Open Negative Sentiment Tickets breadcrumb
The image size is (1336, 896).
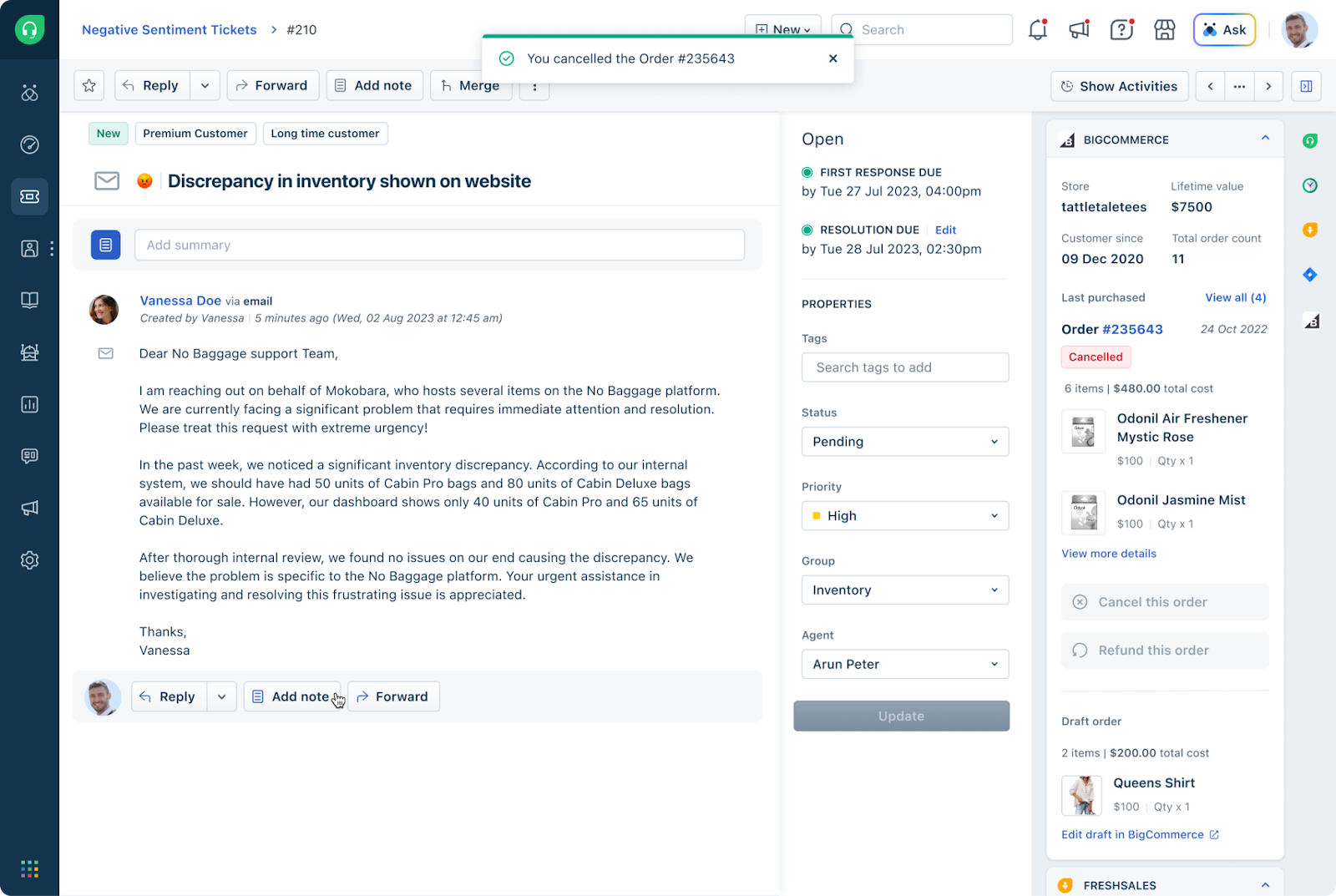[x=170, y=30]
